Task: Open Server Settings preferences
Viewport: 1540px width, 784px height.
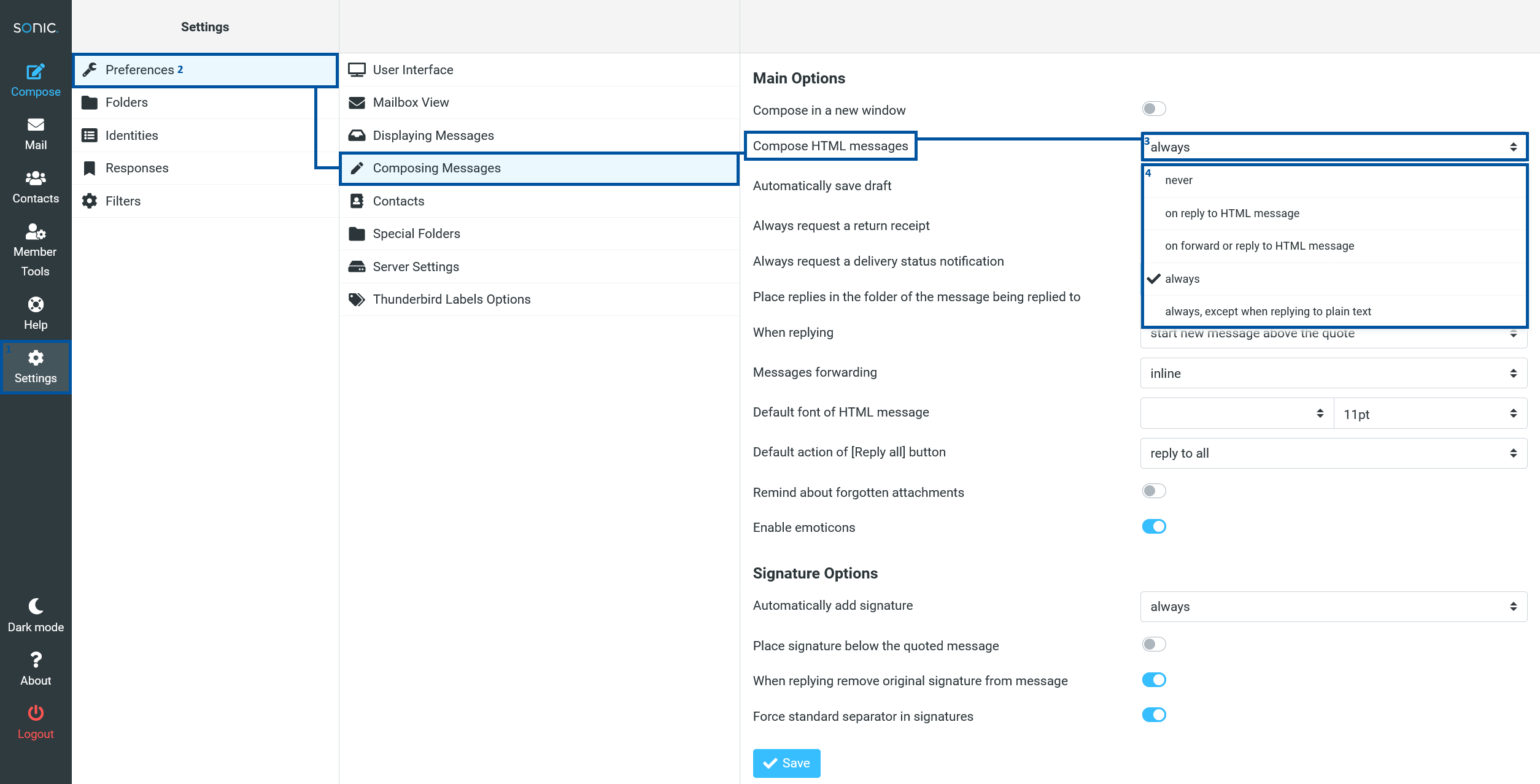Action: [x=539, y=267]
